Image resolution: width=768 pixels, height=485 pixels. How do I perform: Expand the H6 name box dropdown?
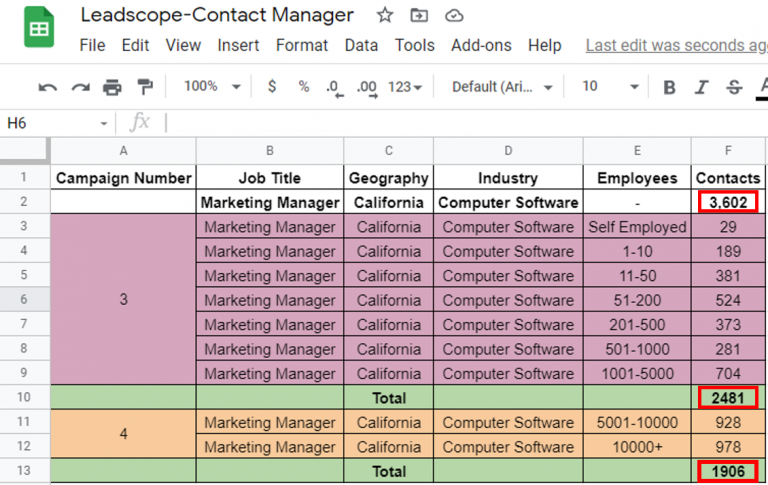coord(103,123)
